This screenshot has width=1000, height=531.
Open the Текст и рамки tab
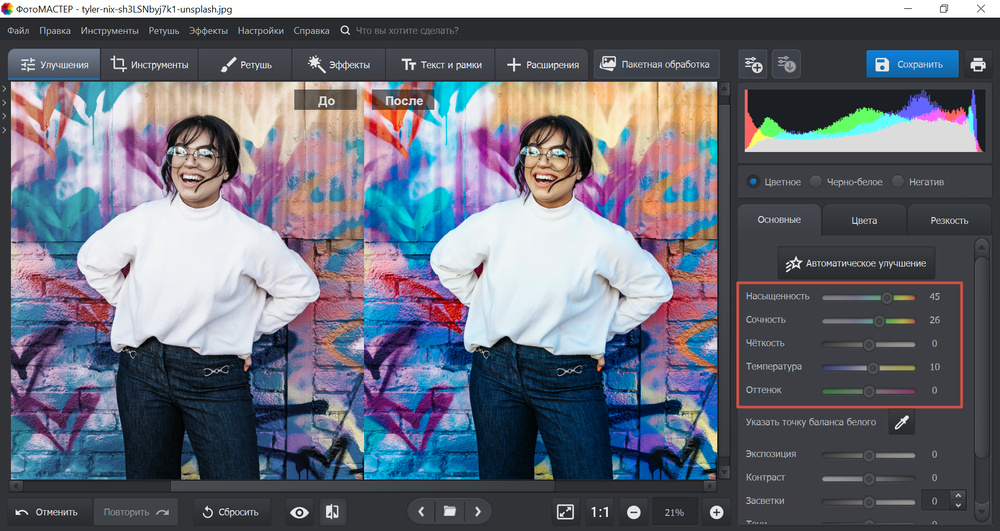tap(440, 65)
